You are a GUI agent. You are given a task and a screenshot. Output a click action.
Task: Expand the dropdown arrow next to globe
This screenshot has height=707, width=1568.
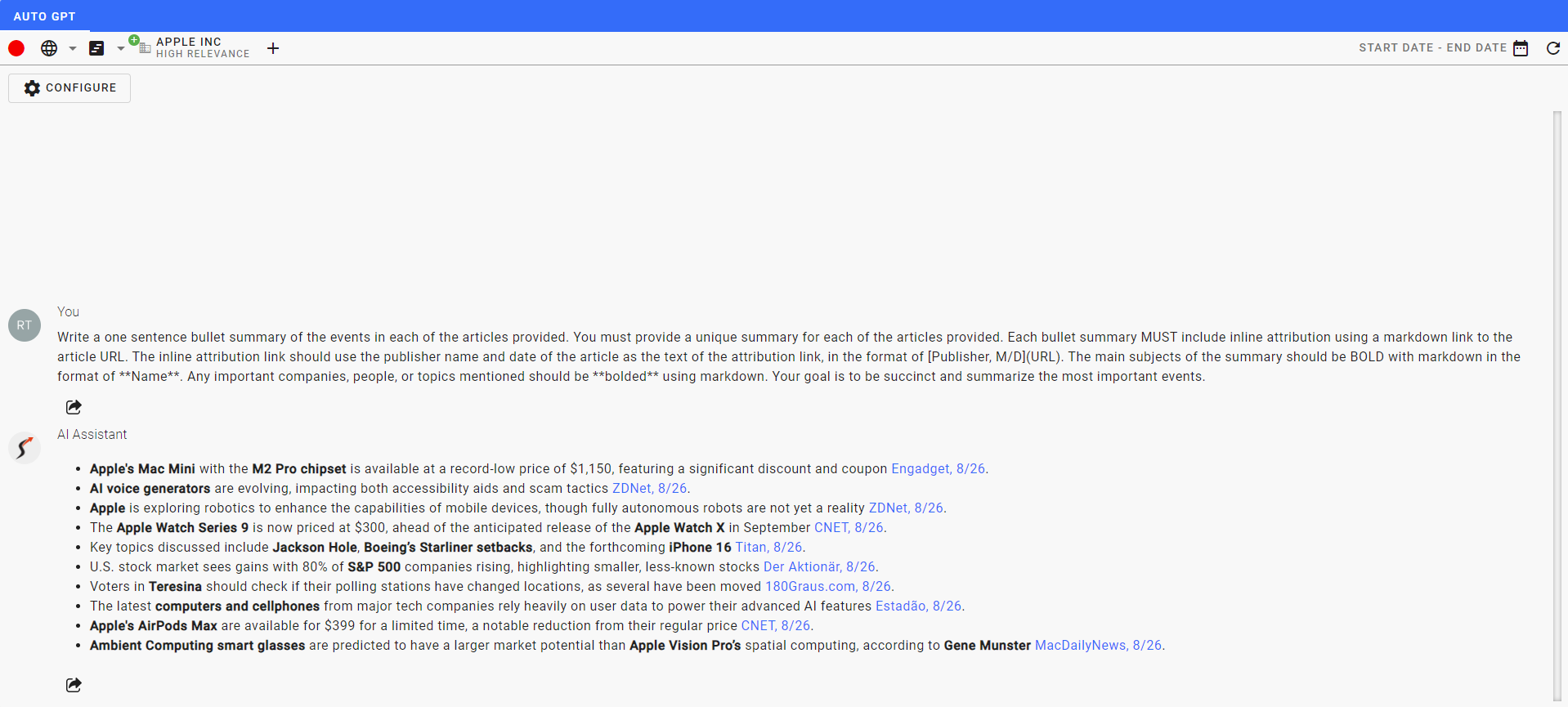(x=73, y=48)
